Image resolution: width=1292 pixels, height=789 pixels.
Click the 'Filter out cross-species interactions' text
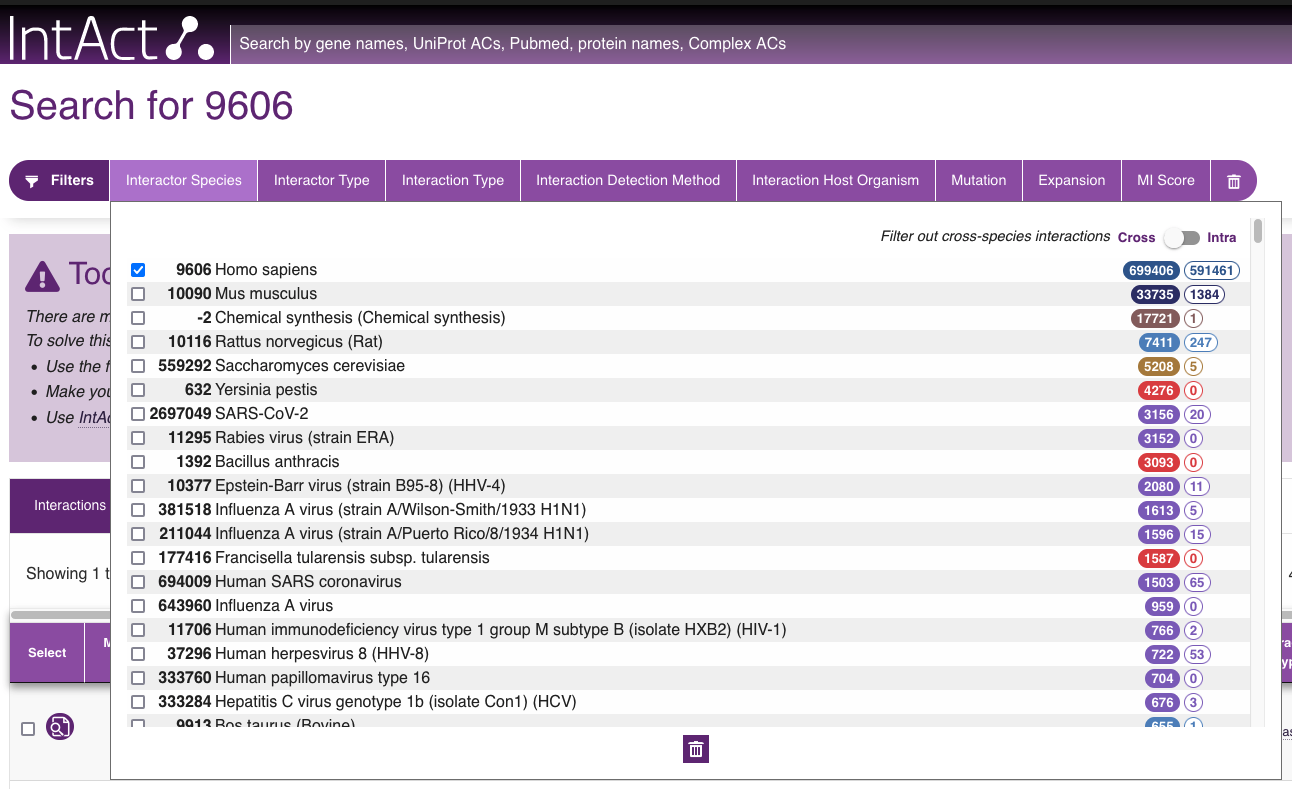(995, 237)
